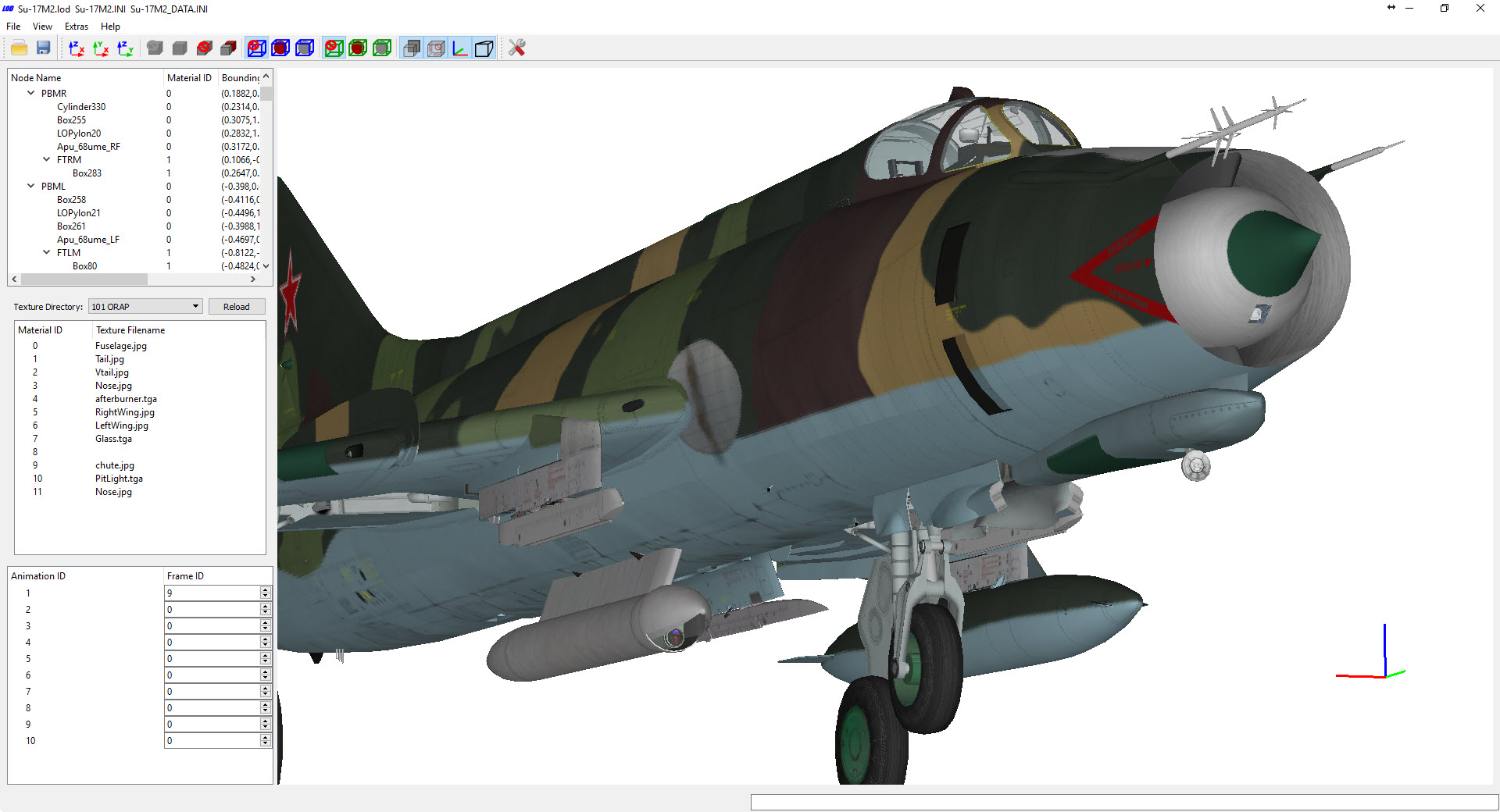
Task: Select the Fuselage.jpg texture row
Action: click(141, 346)
